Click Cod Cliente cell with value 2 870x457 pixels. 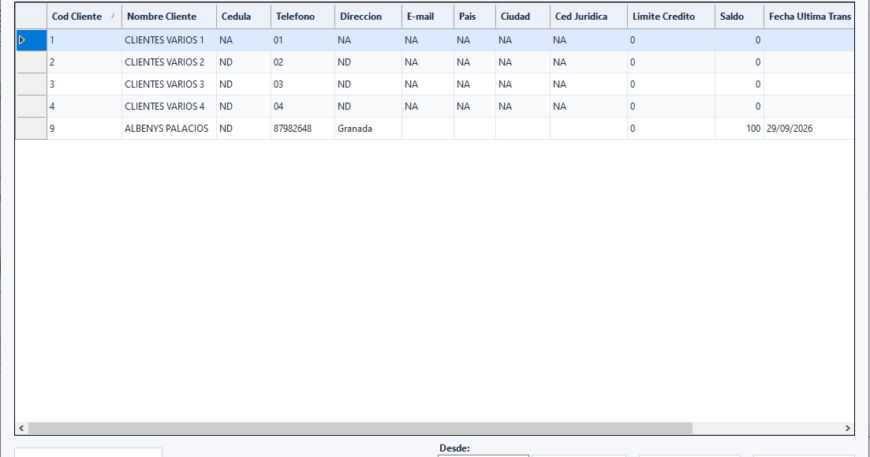pyautogui.click(x=84, y=62)
